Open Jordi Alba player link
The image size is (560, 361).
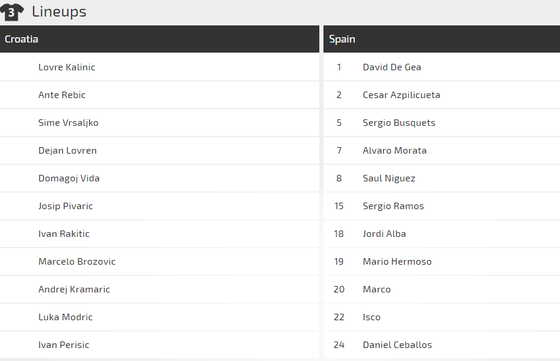pyautogui.click(x=384, y=234)
